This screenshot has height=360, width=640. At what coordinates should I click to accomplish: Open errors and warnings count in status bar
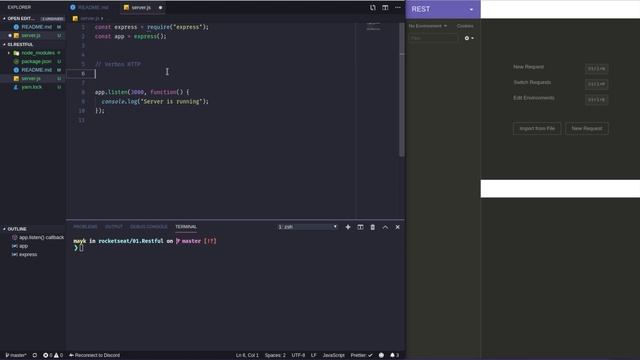(x=53, y=355)
